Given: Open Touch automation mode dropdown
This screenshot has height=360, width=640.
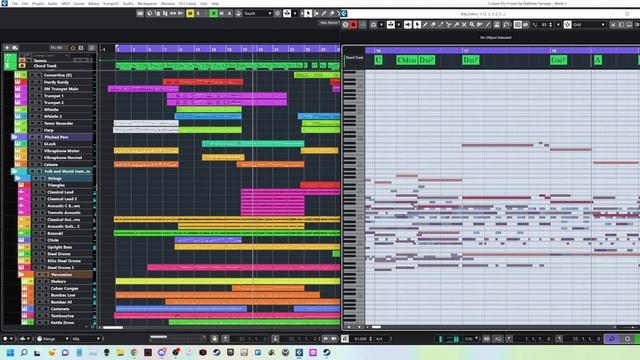Looking at the screenshot, I should click(258, 13).
